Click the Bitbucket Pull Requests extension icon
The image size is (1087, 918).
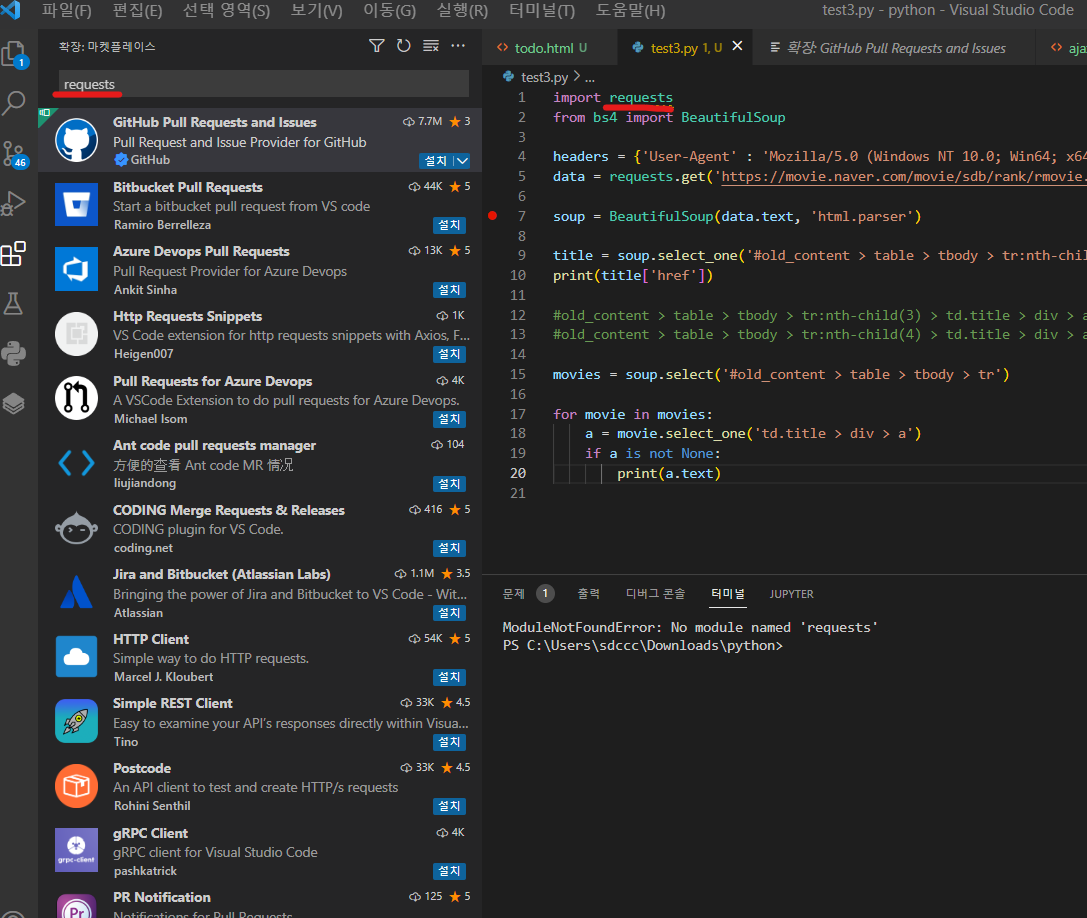pyautogui.click(x=76, y=205)
